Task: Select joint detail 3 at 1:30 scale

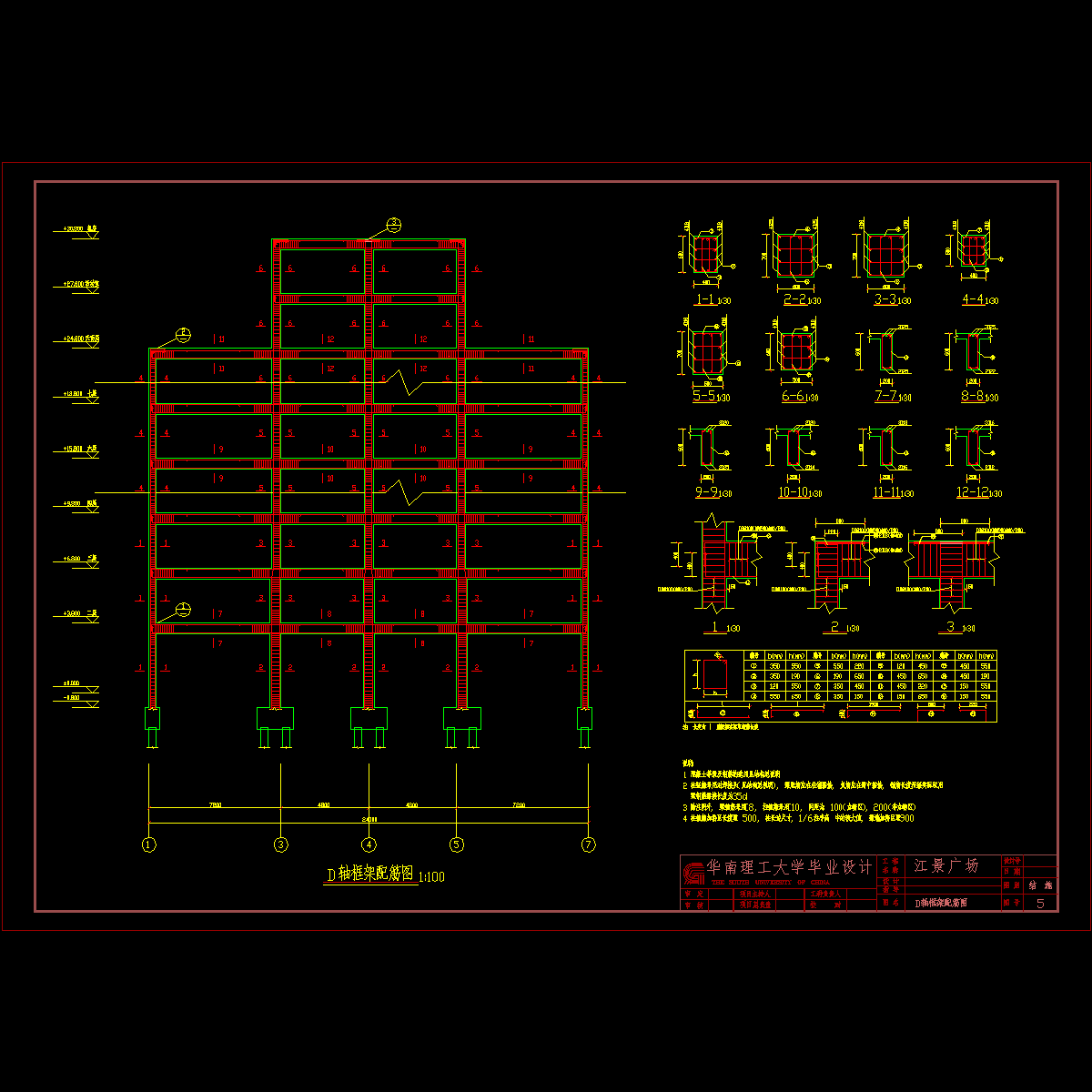Action: click(951, 571)
